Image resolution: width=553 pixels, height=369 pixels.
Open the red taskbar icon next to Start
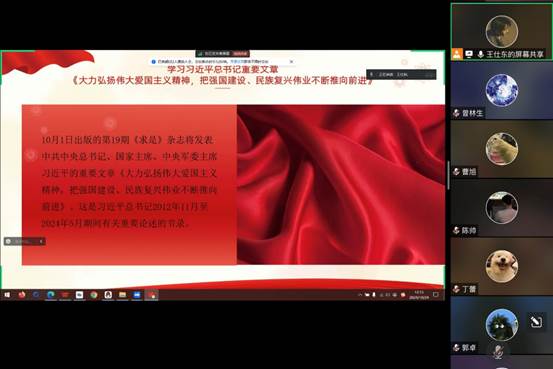22,295
